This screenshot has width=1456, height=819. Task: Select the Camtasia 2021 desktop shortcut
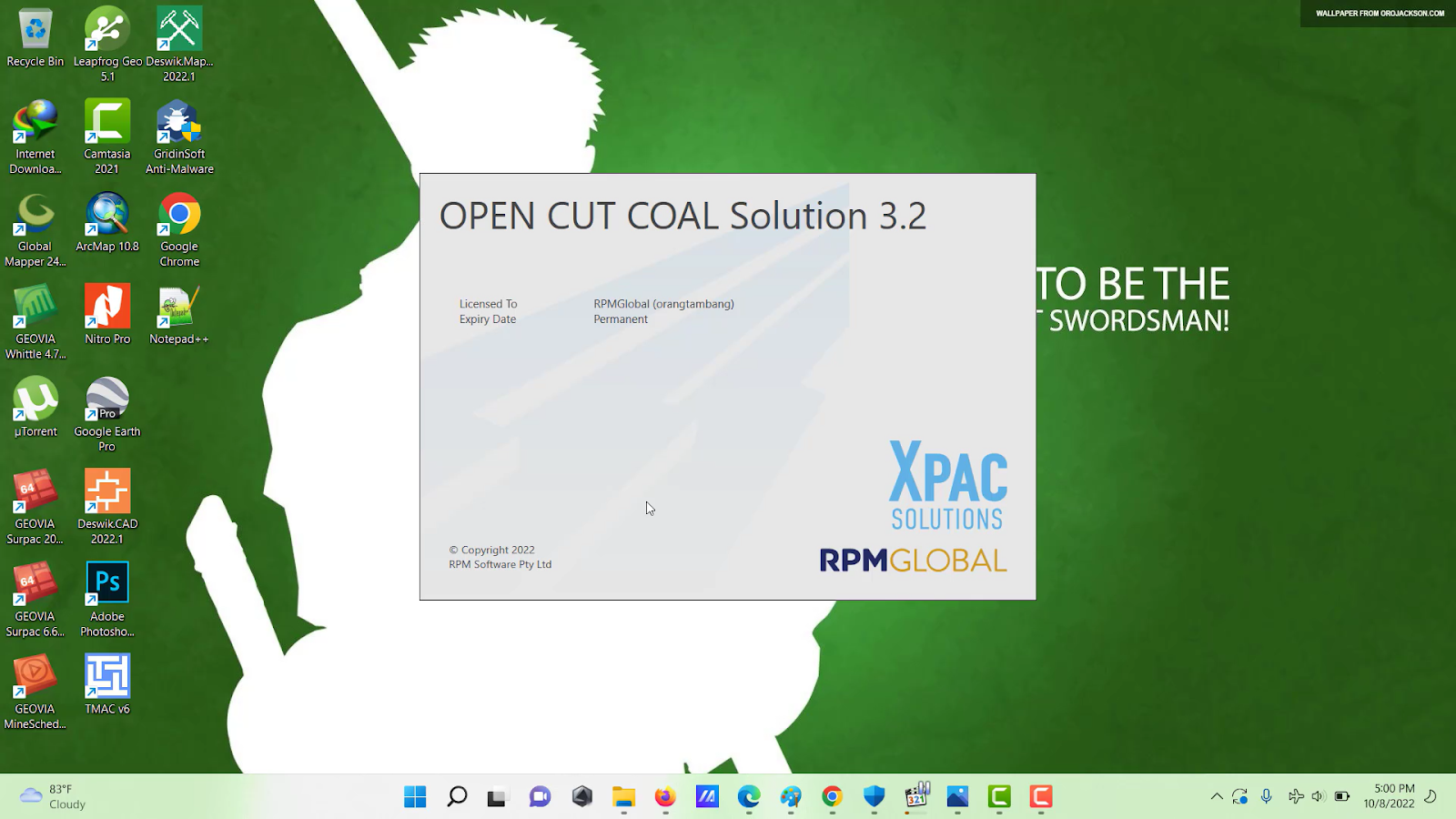(107, 136)
